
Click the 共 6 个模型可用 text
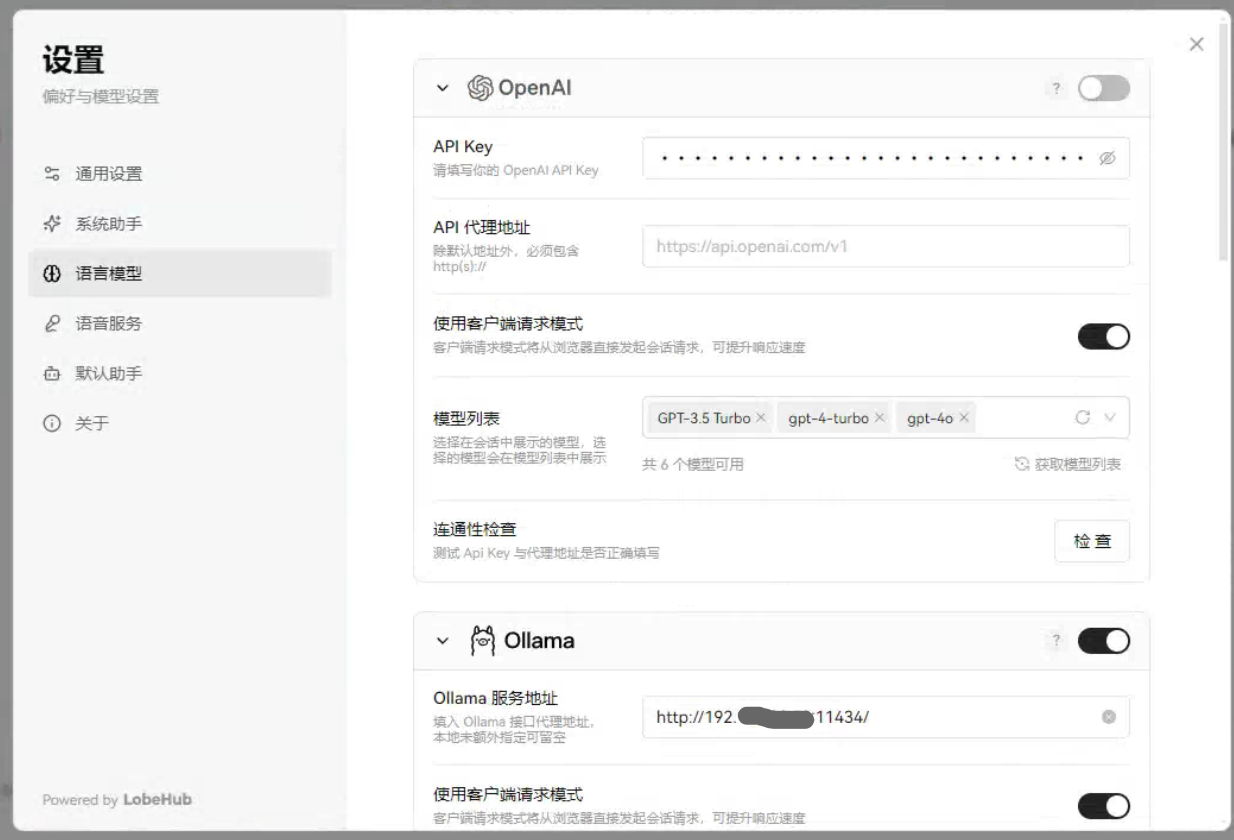coord(692,465)
